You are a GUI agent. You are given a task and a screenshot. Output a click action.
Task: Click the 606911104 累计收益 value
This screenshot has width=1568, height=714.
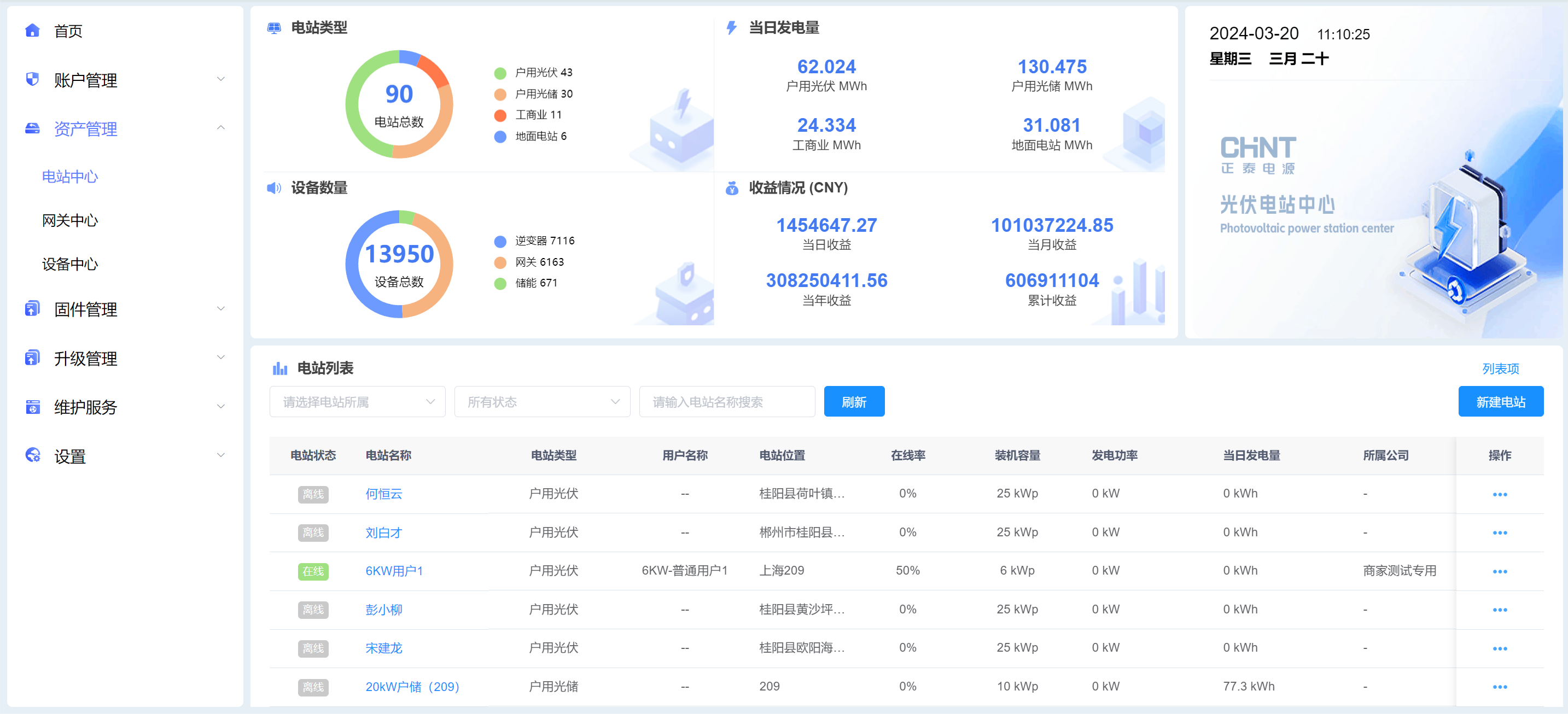(1052, 280)
